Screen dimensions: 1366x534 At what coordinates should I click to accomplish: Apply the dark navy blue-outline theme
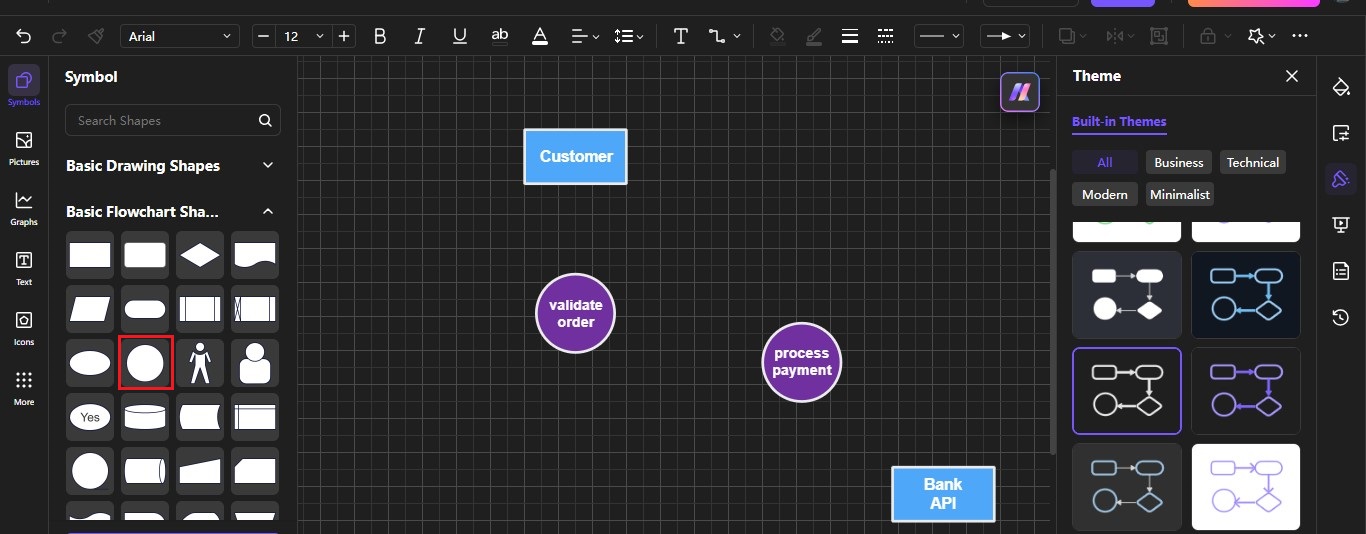(x=1246, y=294)
